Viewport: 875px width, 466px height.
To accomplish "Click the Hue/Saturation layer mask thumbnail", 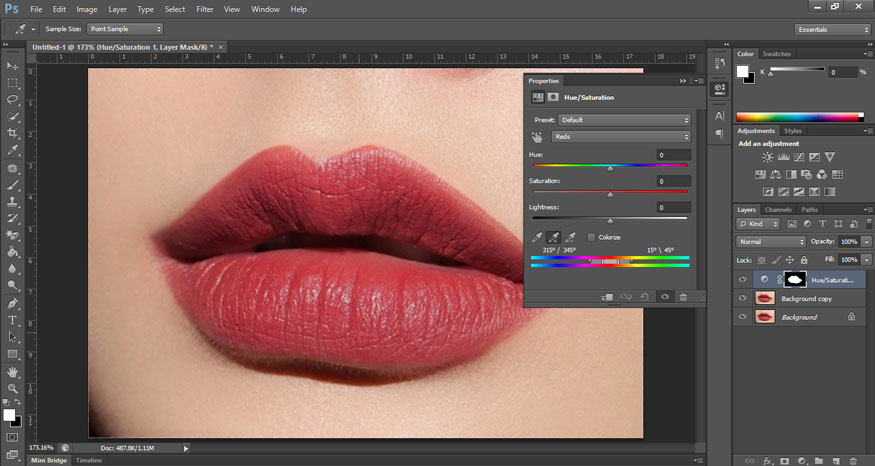I will tap(795, 279).
